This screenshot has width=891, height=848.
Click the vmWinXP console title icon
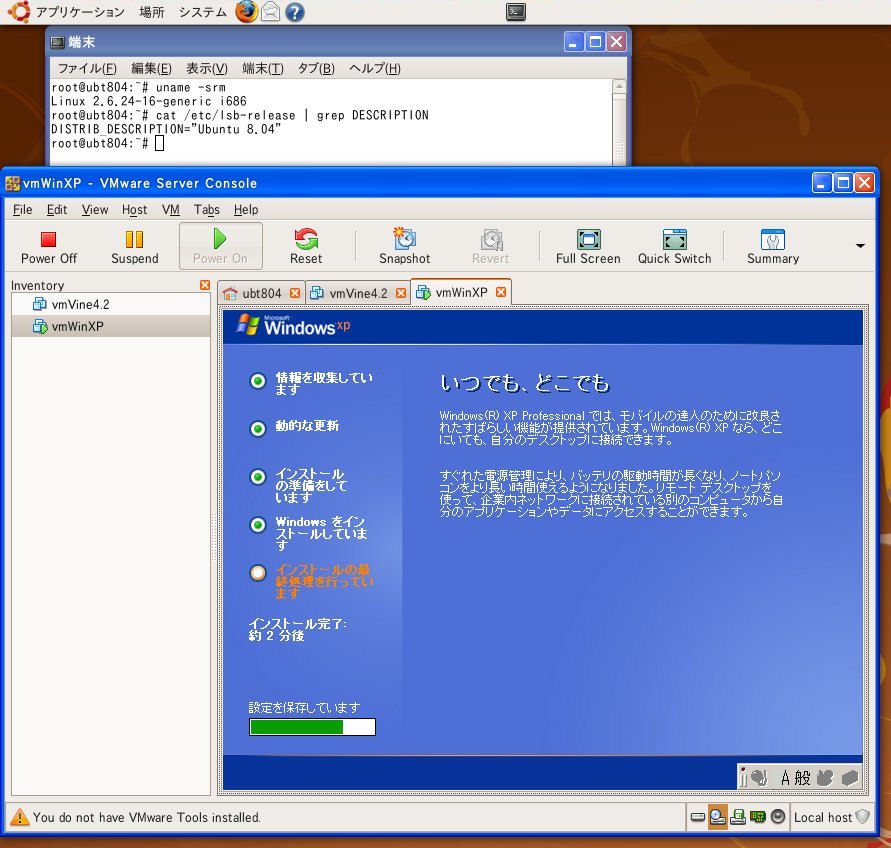(13, 184)
